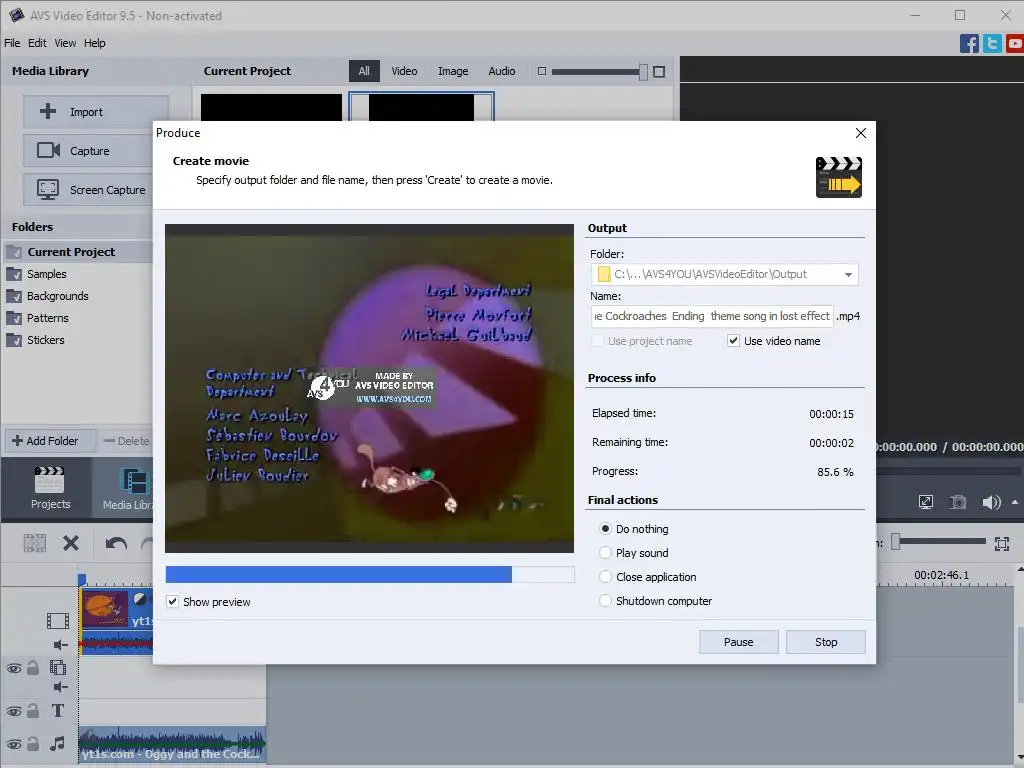The image size is (1024, 768).
Task: Open the Media Library icon
Action: pyautogui.click(x=135, y=482)
